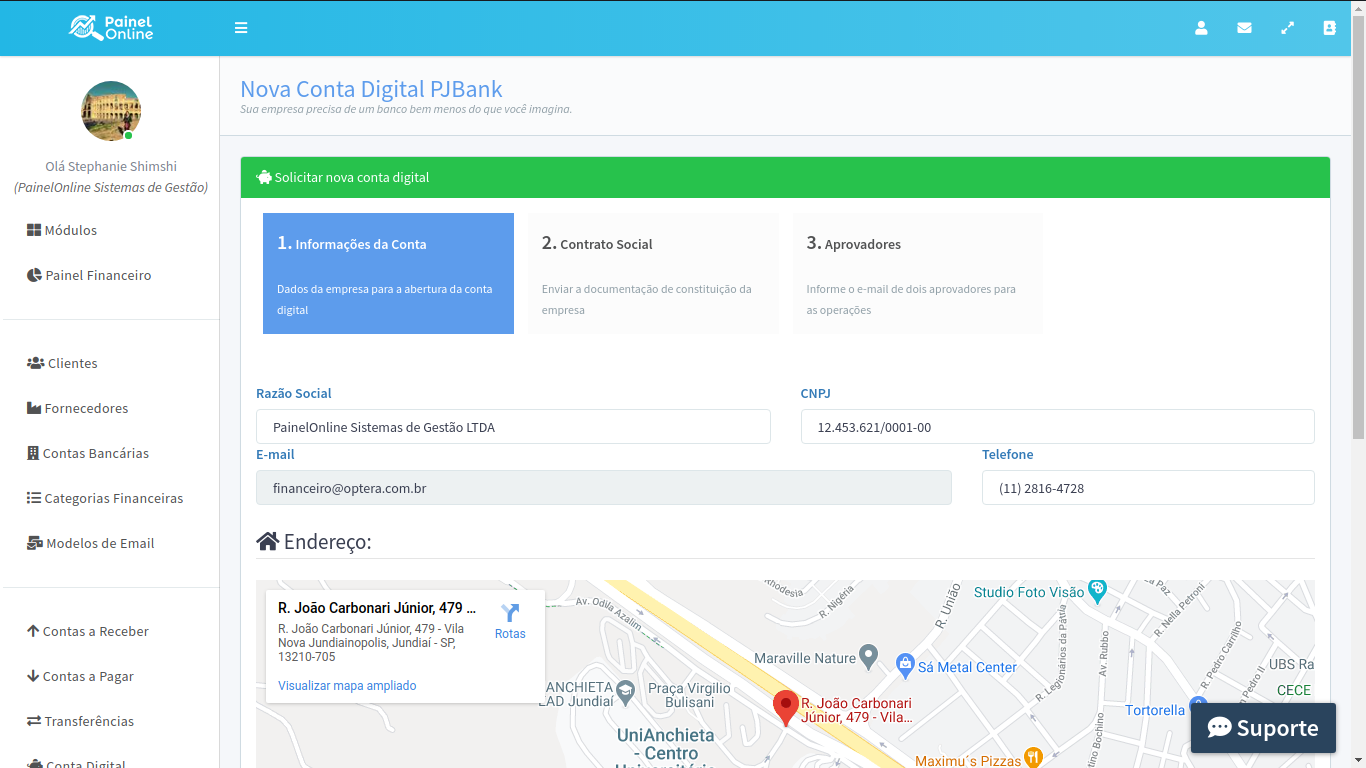Go to Clientes section
The height and width of the screenshot is (768, 1366).
[x=72, y=363]
